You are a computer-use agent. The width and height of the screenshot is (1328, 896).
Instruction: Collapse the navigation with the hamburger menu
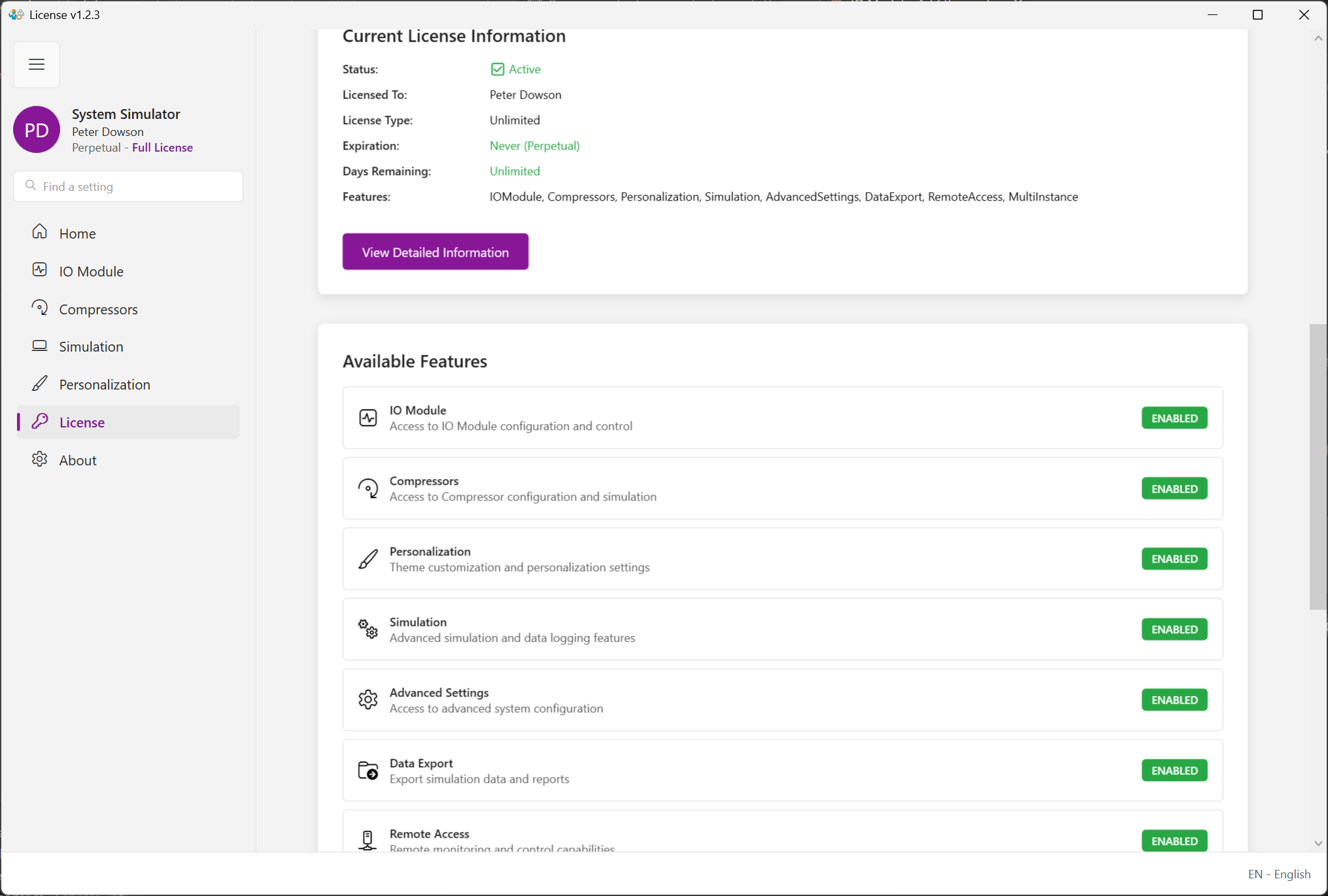[36, 64]
